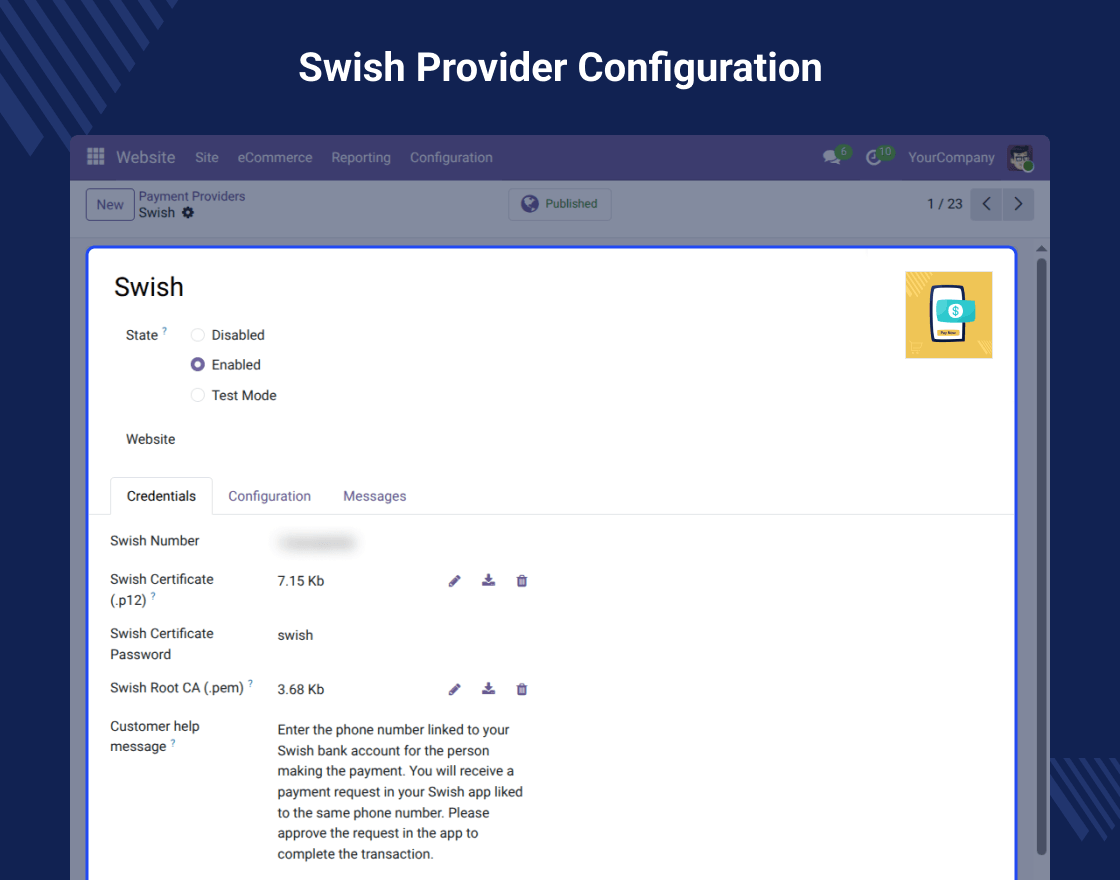Click the Swish provider image thumbnail
The image size is (1120, 880).
pyautogui.click(x=949, y=315)
